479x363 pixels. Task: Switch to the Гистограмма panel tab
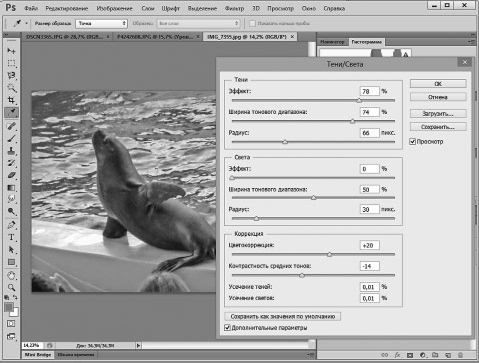366,42
